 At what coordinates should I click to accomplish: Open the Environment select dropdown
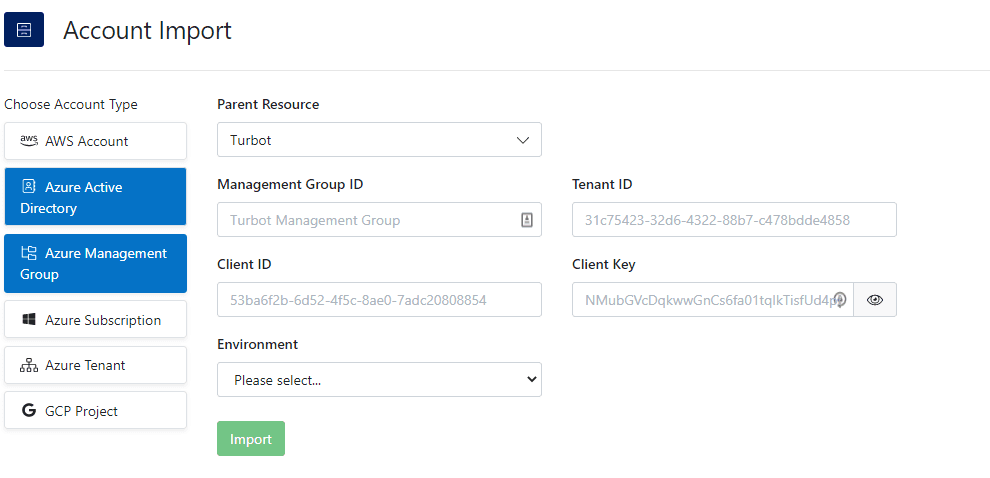pyautogui.click(x=379, y=379)
